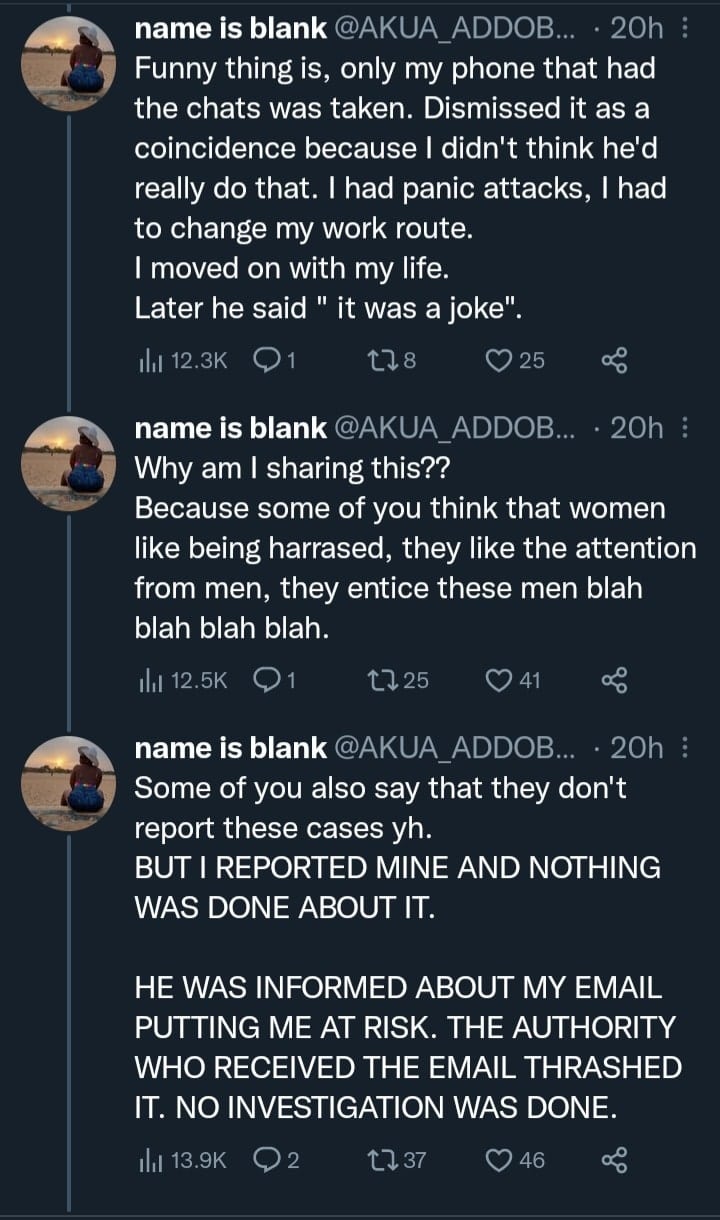Image resolution: width=720 pixels, height=1220 pixels.
Task: View analytics showing 12.3K views
Action: pyautogui.click(x=183, y=360)
